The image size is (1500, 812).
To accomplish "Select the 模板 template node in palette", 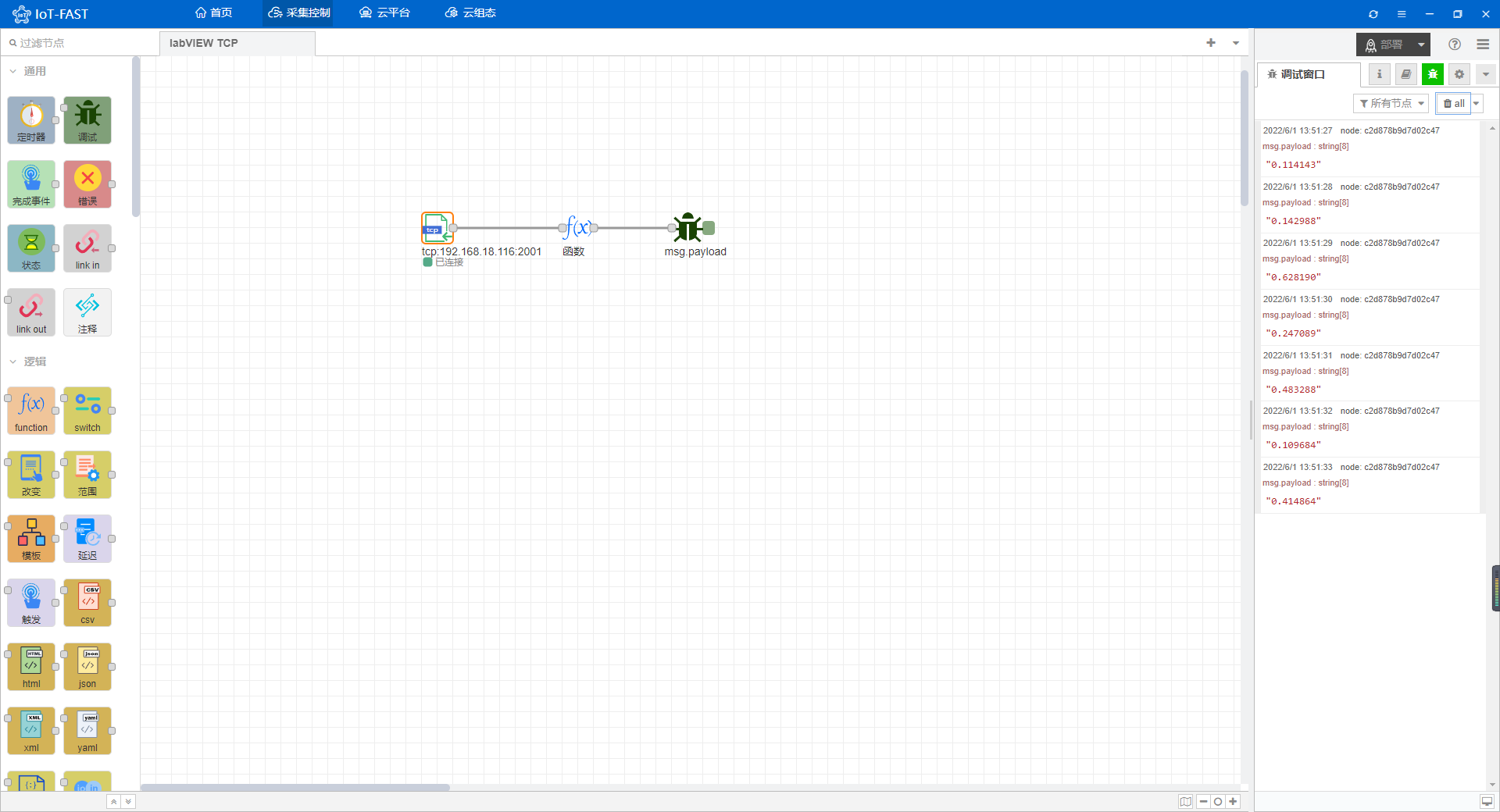I will click(x=31, y=539).
